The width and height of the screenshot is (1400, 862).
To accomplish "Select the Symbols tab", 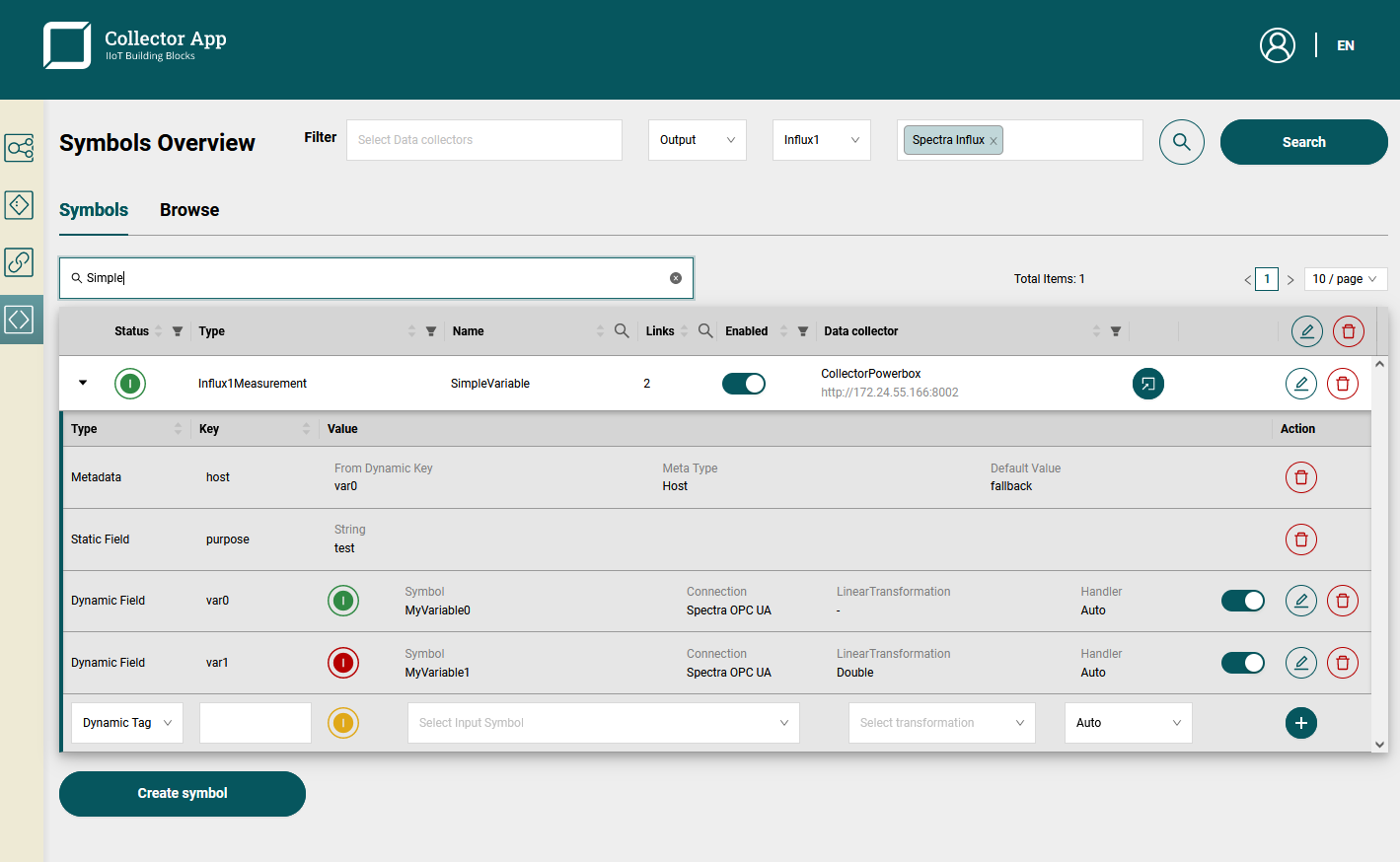I will 94,210.
